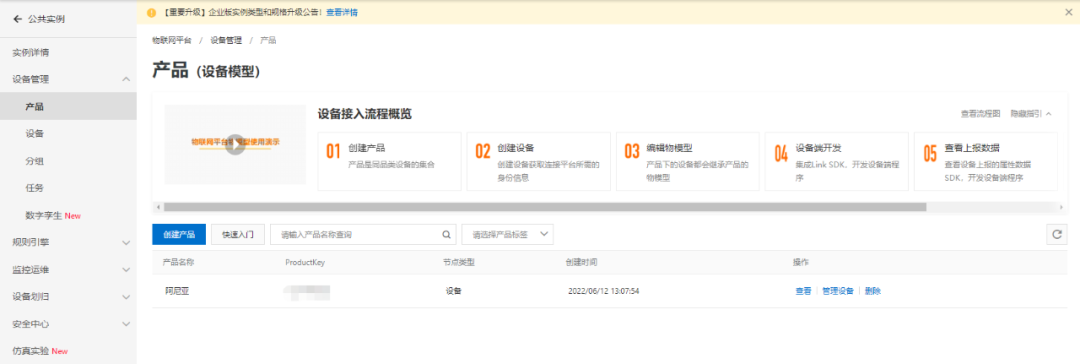Click the back arrow beside 公共实例
The width and height of the screenshot is (1080, 364).
(x=17, y=19)
